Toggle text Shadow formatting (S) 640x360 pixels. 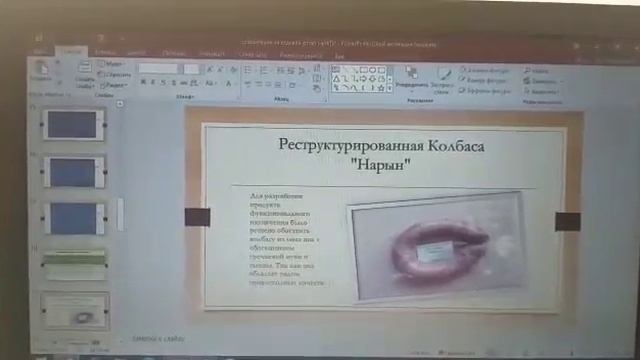173,83
